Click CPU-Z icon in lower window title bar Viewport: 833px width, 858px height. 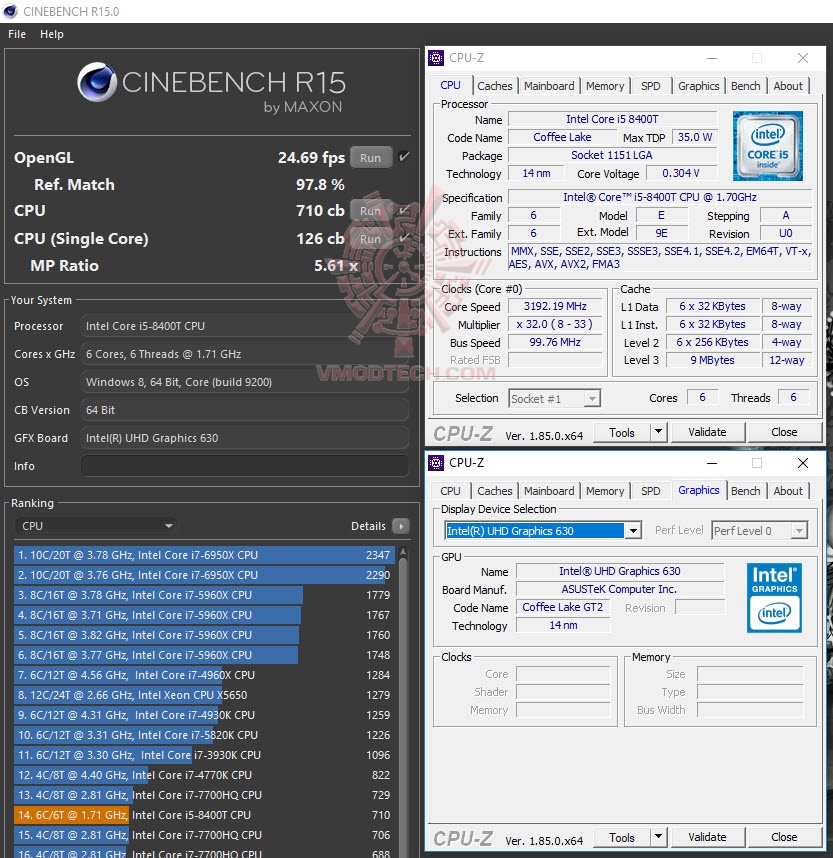[x=436, y=463]
